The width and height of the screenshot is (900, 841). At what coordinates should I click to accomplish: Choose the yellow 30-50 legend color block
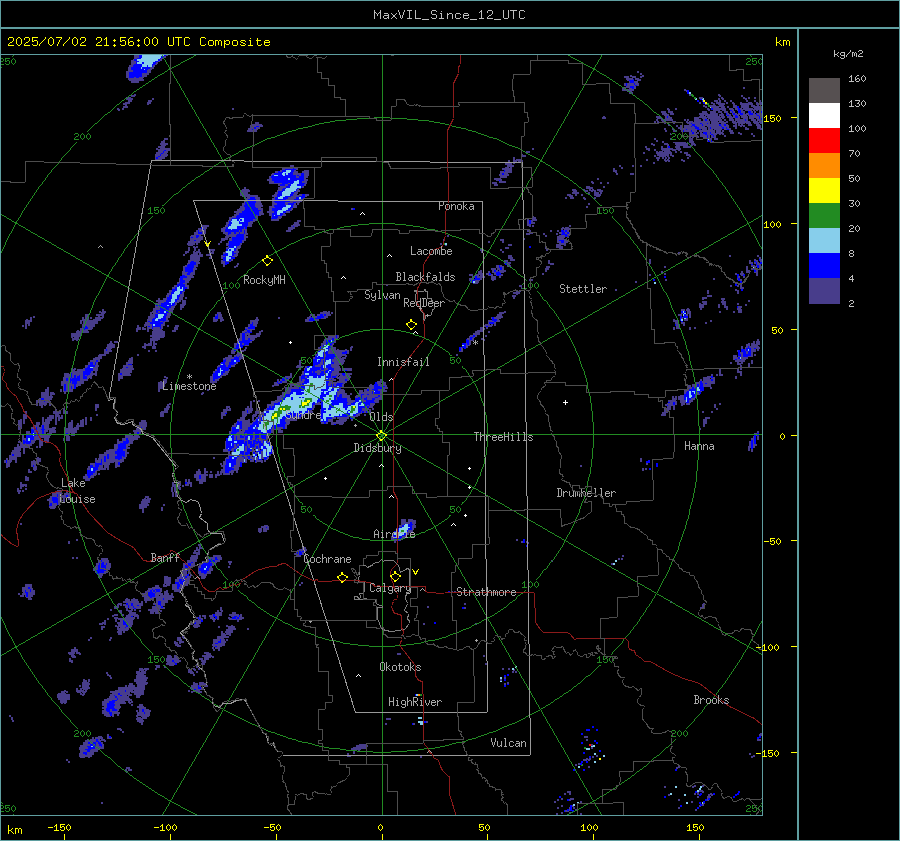[824, 191]
